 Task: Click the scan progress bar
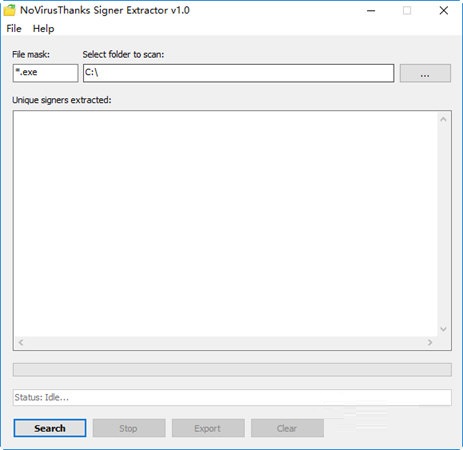click(232, 370)
